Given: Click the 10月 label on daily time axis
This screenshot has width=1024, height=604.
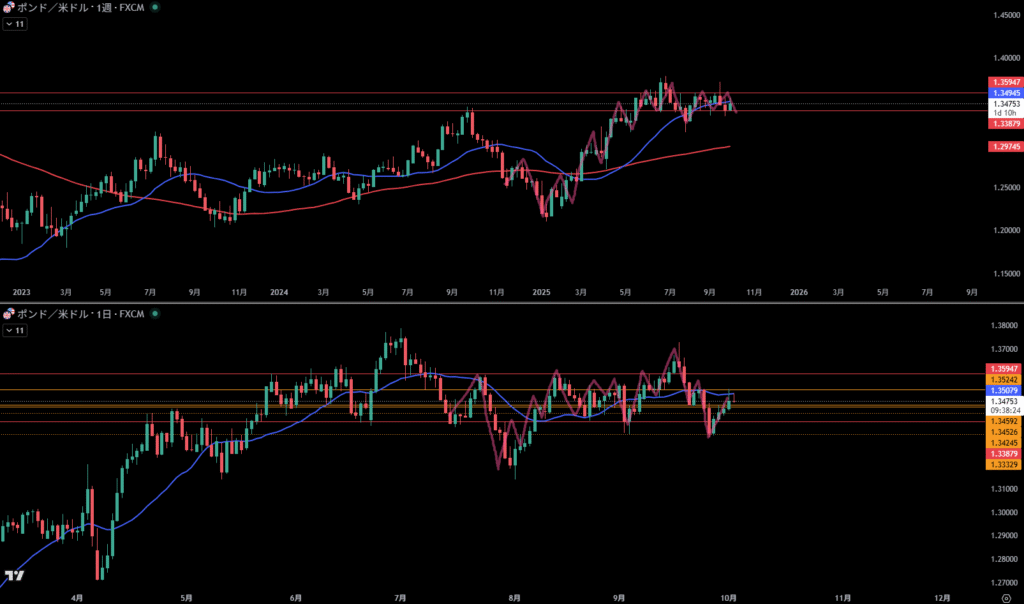Looking at the screenshot, I should coord(729,596).
